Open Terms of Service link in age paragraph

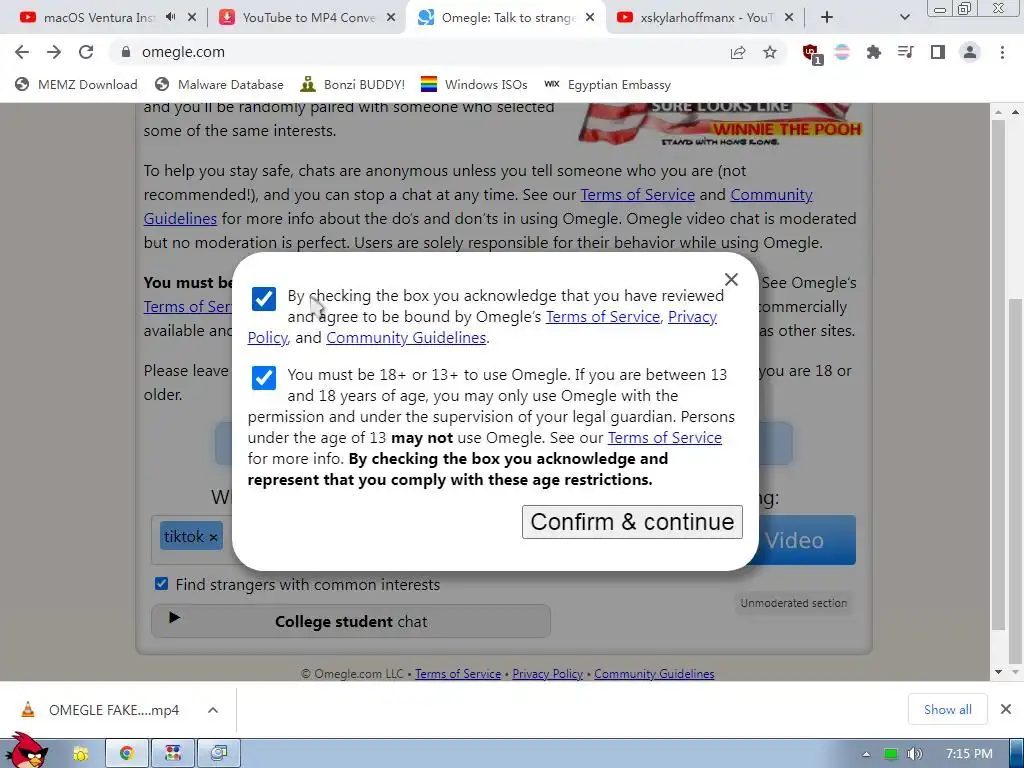[x=664, y=438]
